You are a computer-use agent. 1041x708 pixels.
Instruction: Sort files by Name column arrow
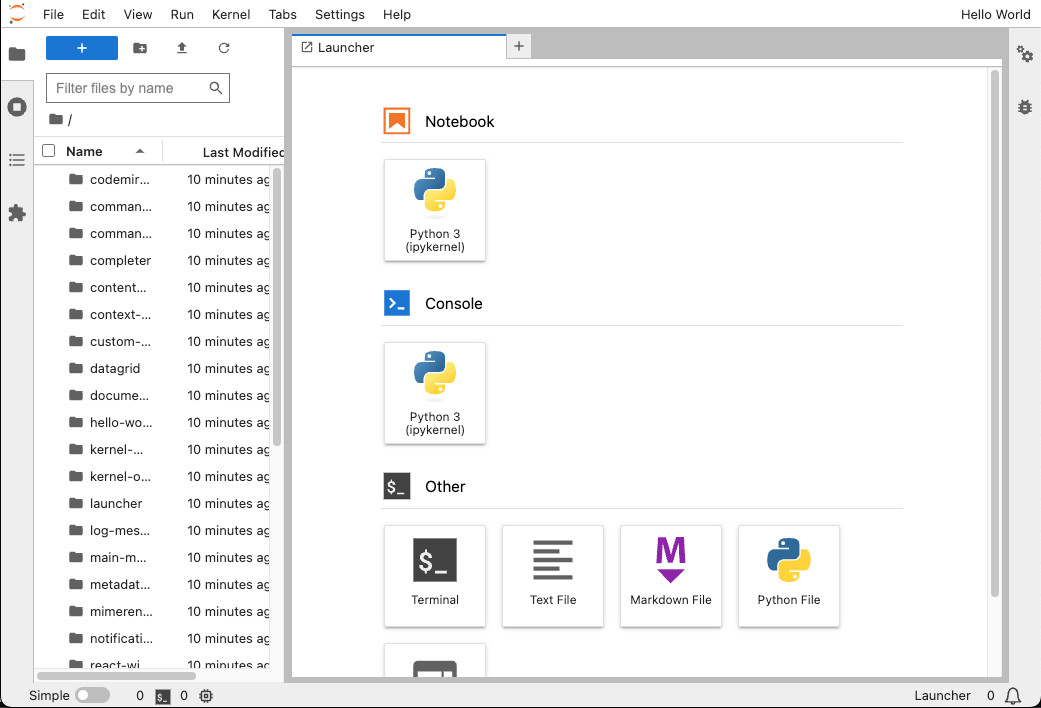click(x=140, y=151)
